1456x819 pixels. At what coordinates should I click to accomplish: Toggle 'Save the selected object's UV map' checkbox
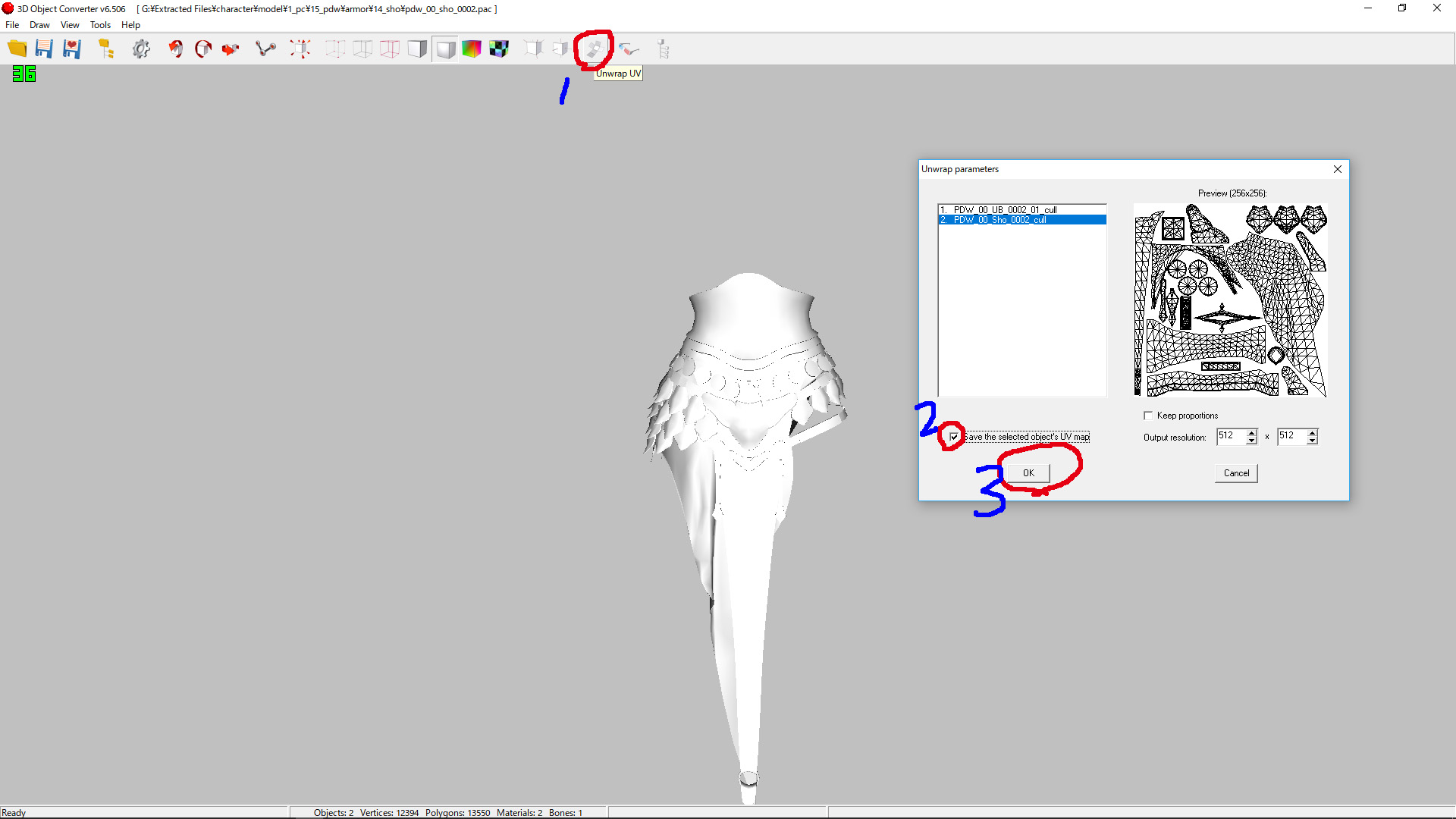[x=954, y=437]
